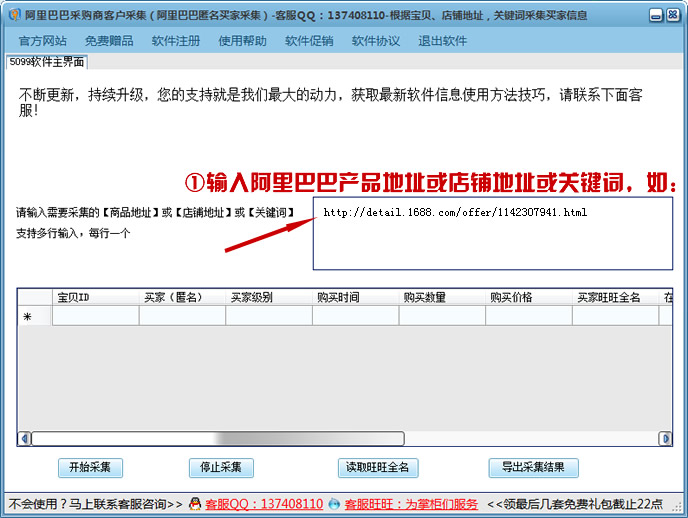
Task: Open the 免费赠品 menu
Action: [109, 41]
